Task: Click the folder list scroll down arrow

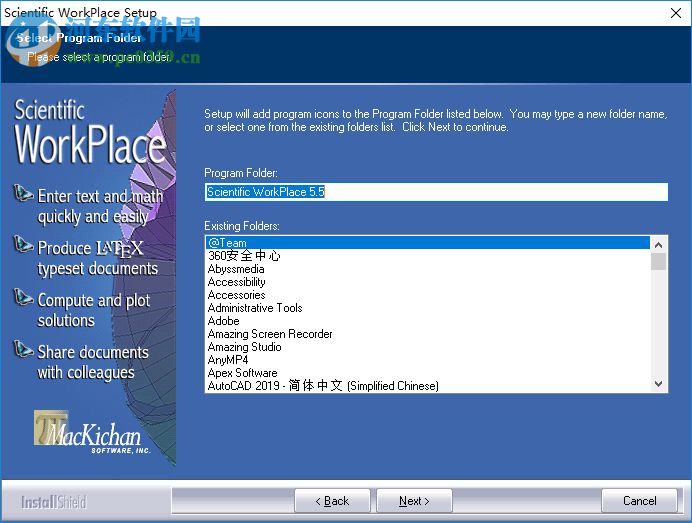Action: point(658,384)
